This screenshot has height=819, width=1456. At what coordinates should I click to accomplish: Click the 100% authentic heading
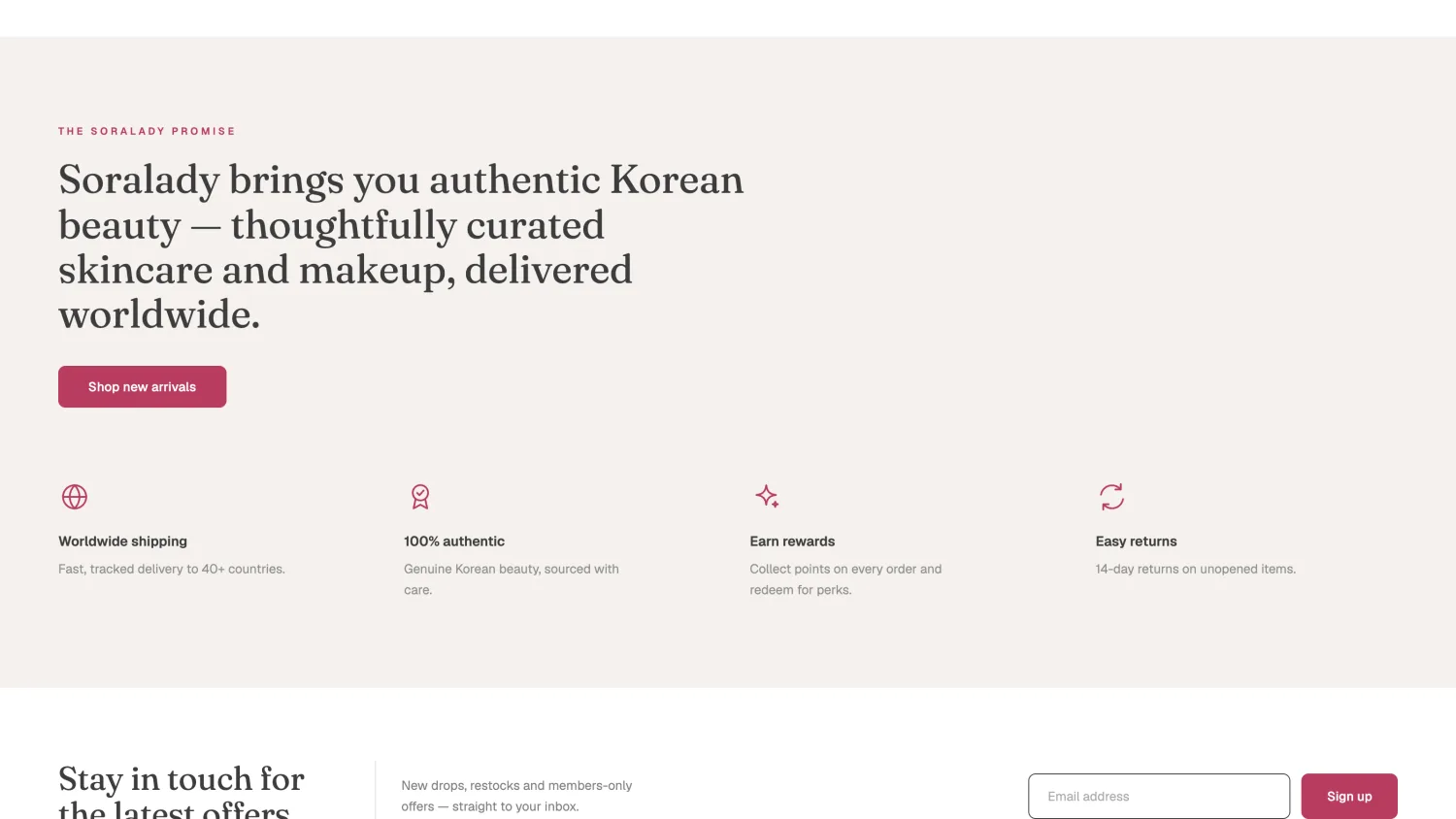coord(454,541)
